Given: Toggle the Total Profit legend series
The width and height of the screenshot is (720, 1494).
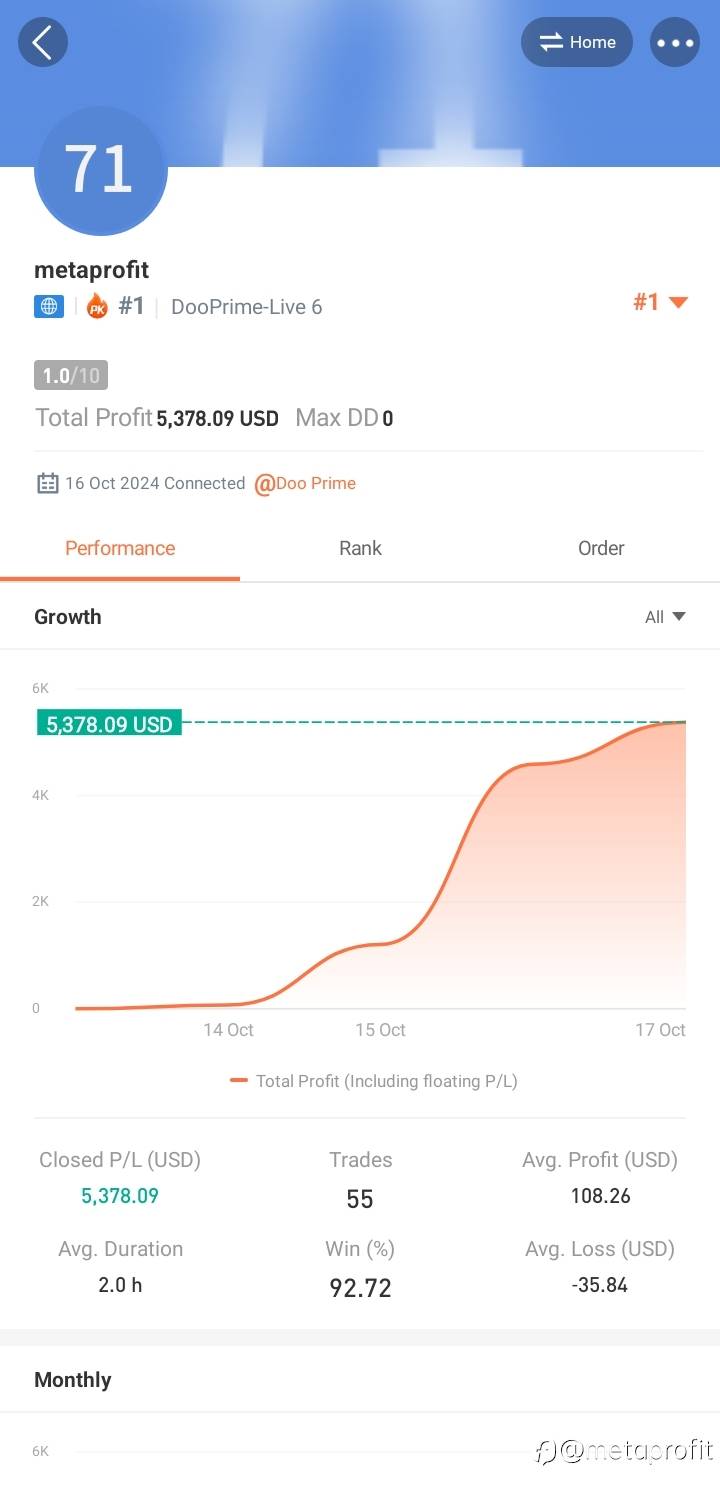Looking at the screenshot, I should [374, 1081].
